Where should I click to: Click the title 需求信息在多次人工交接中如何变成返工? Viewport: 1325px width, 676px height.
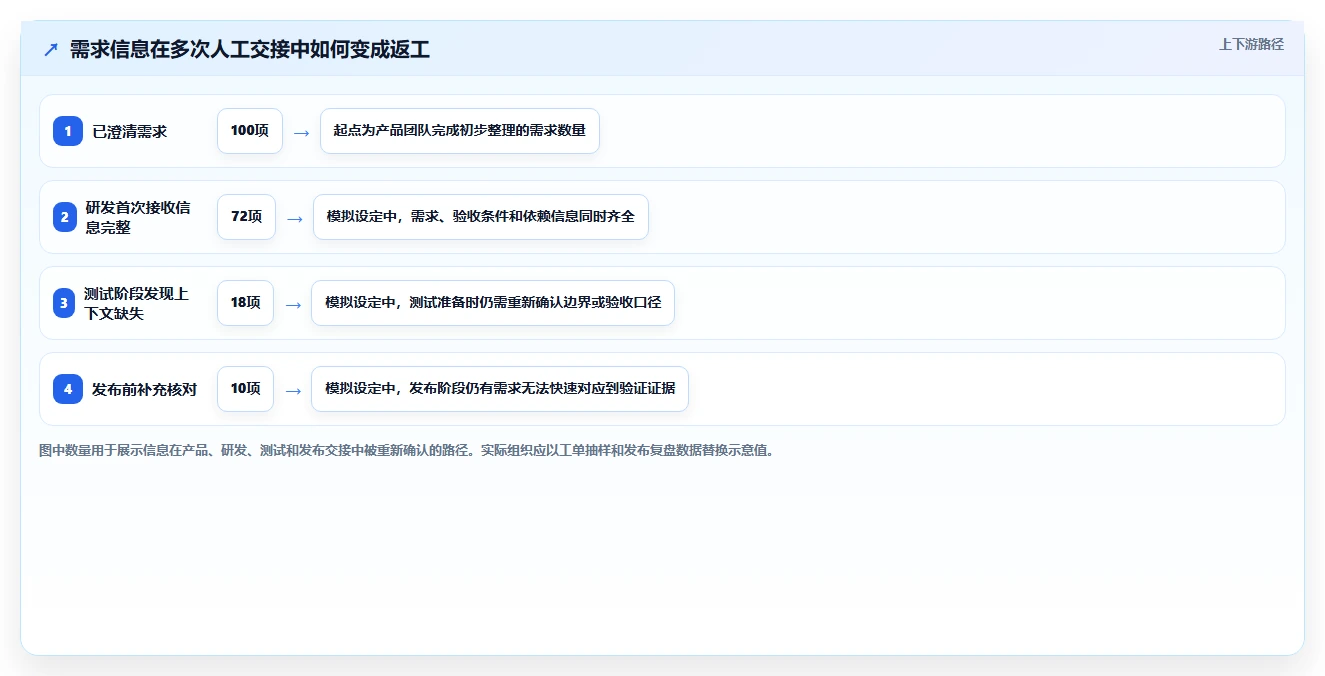click(250, 49)
